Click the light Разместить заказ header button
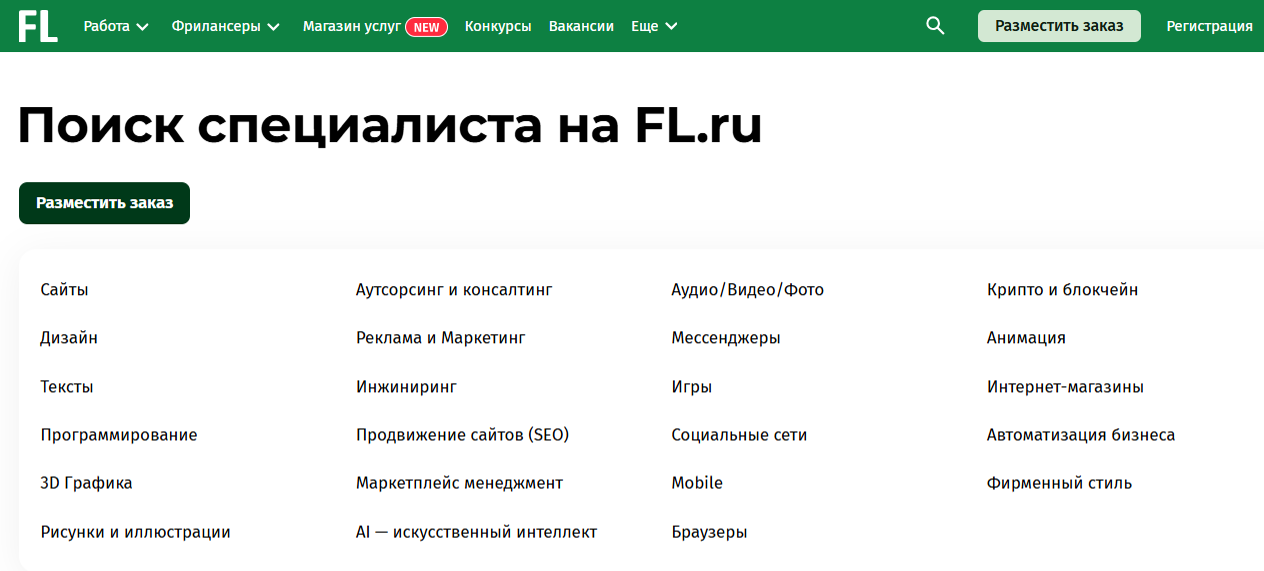1264x571 pixels. tap(1059, 26)
